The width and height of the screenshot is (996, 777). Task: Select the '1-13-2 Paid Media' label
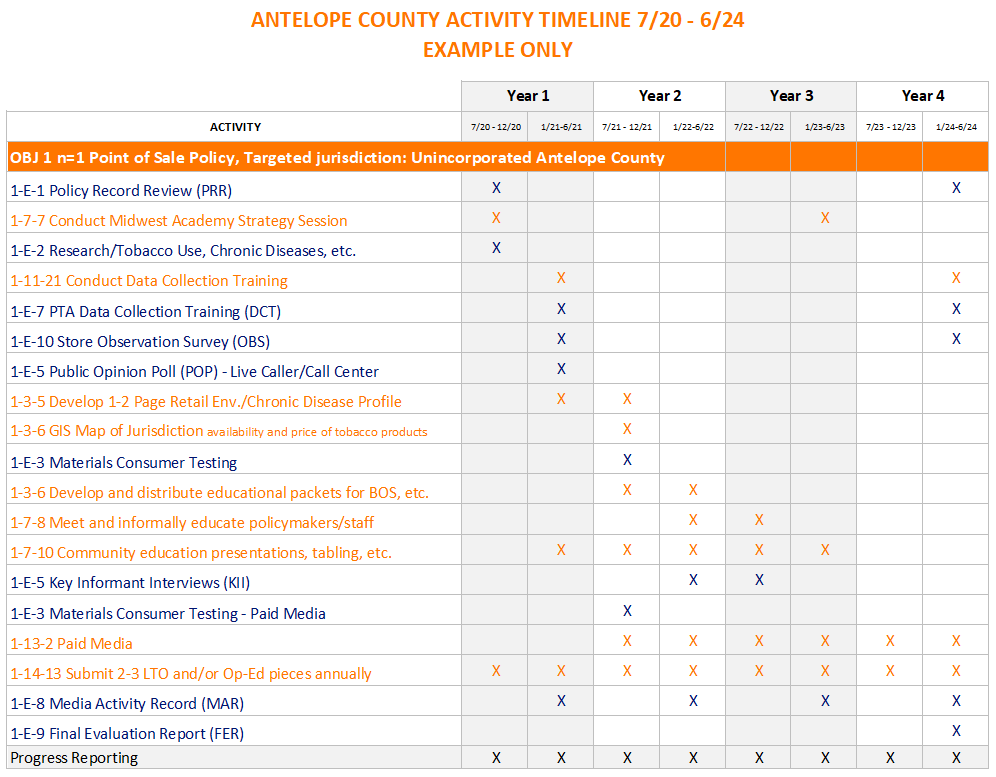71,644
